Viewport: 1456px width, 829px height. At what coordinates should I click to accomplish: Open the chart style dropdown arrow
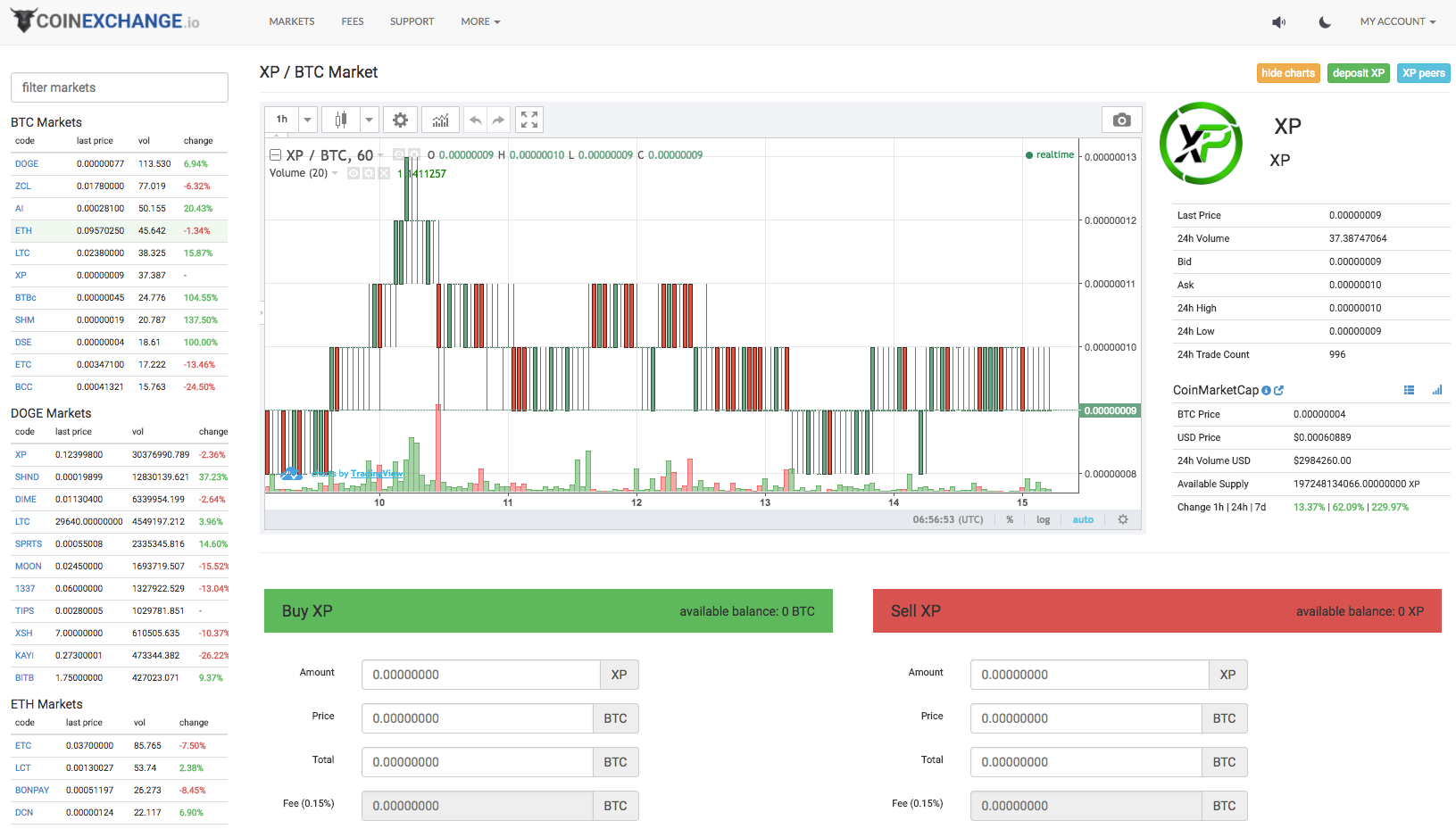pyautogui.click(x=369, y=120)
